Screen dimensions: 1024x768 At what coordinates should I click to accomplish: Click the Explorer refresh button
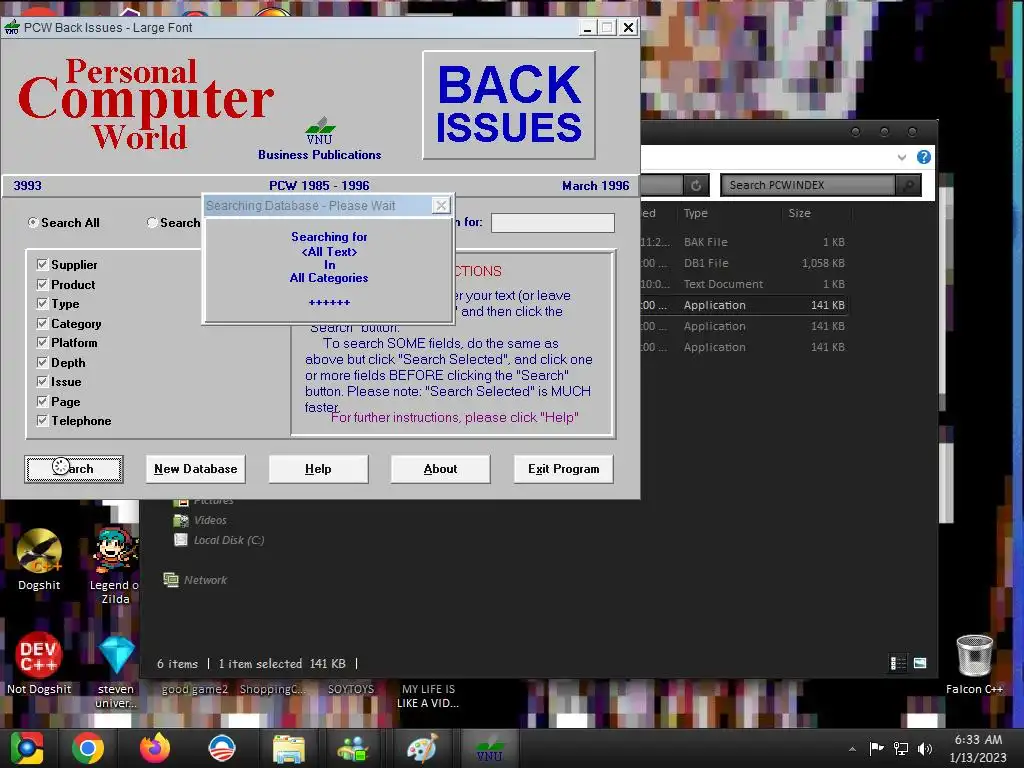click(x=696, y=185)
